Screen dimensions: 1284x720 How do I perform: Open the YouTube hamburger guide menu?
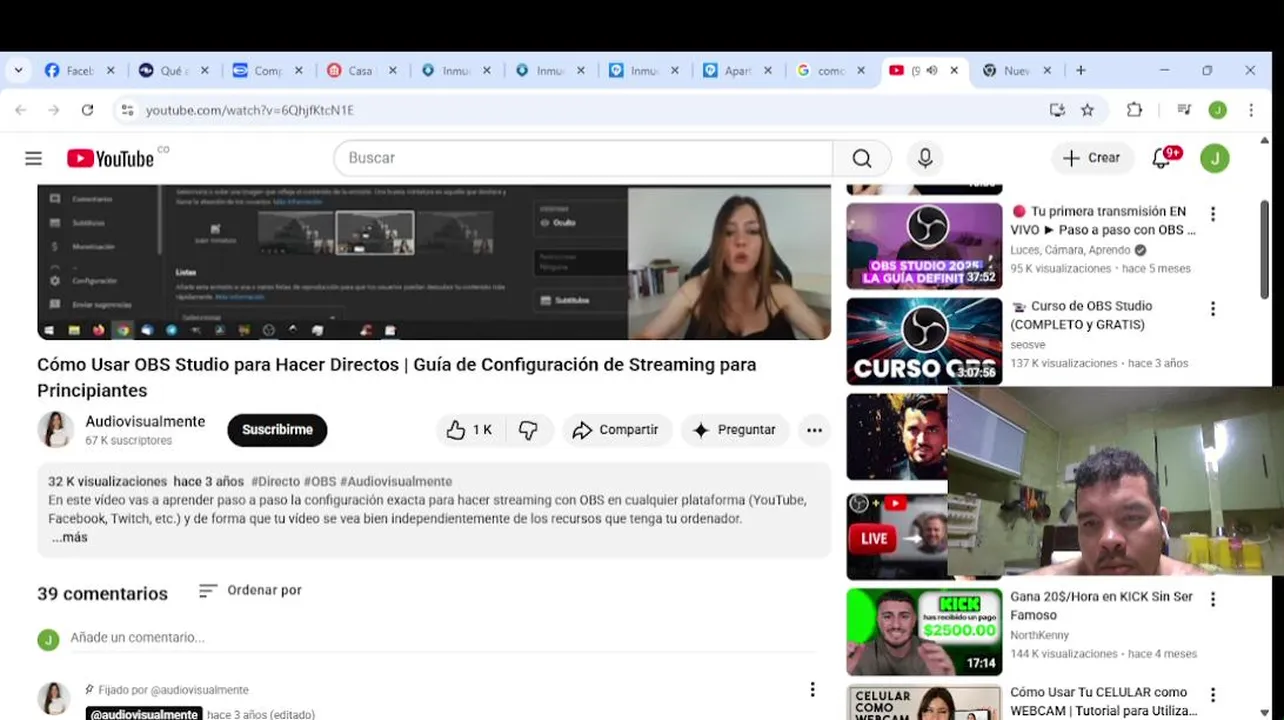click(x=33, y=158)
